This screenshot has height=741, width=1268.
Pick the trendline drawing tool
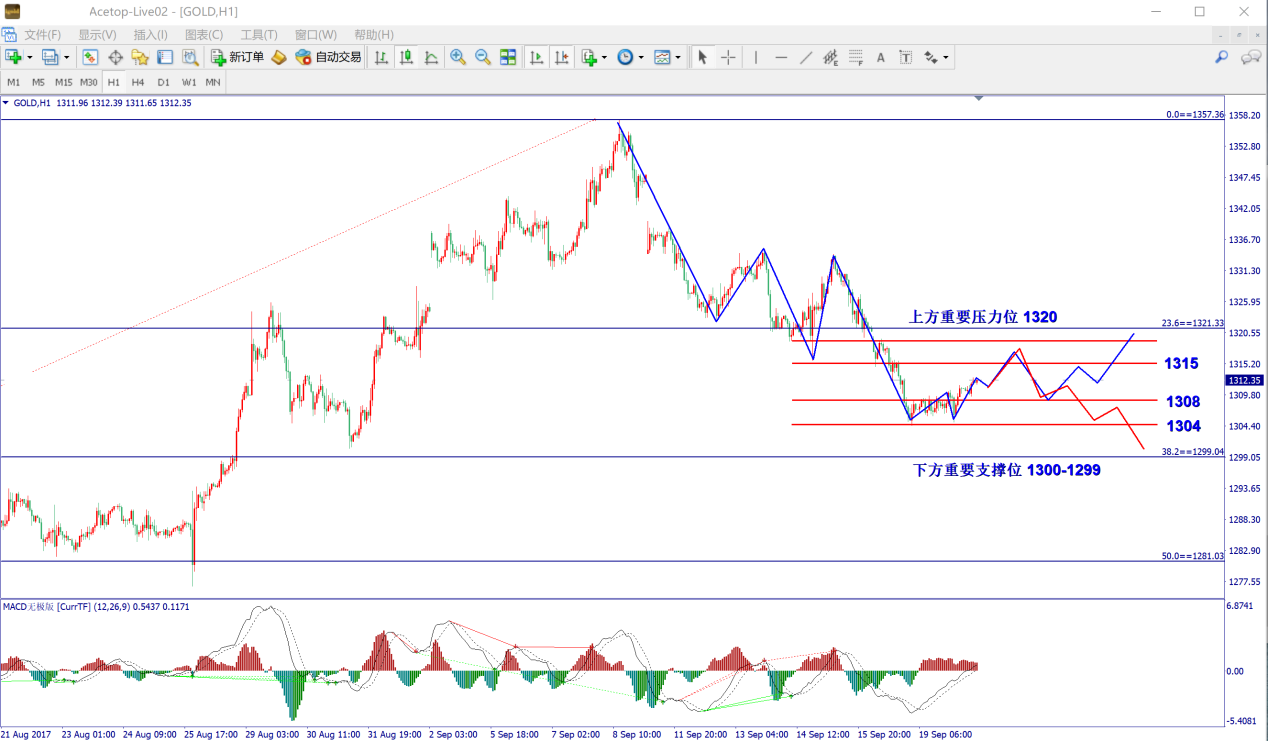pyautogui.click(x=806, y=57)
